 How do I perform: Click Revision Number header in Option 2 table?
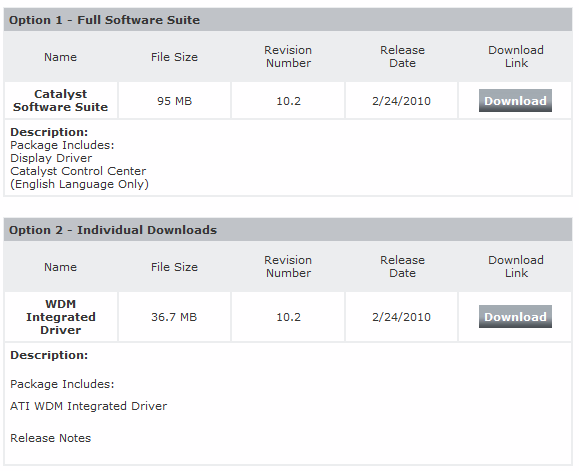click(288, 267)
